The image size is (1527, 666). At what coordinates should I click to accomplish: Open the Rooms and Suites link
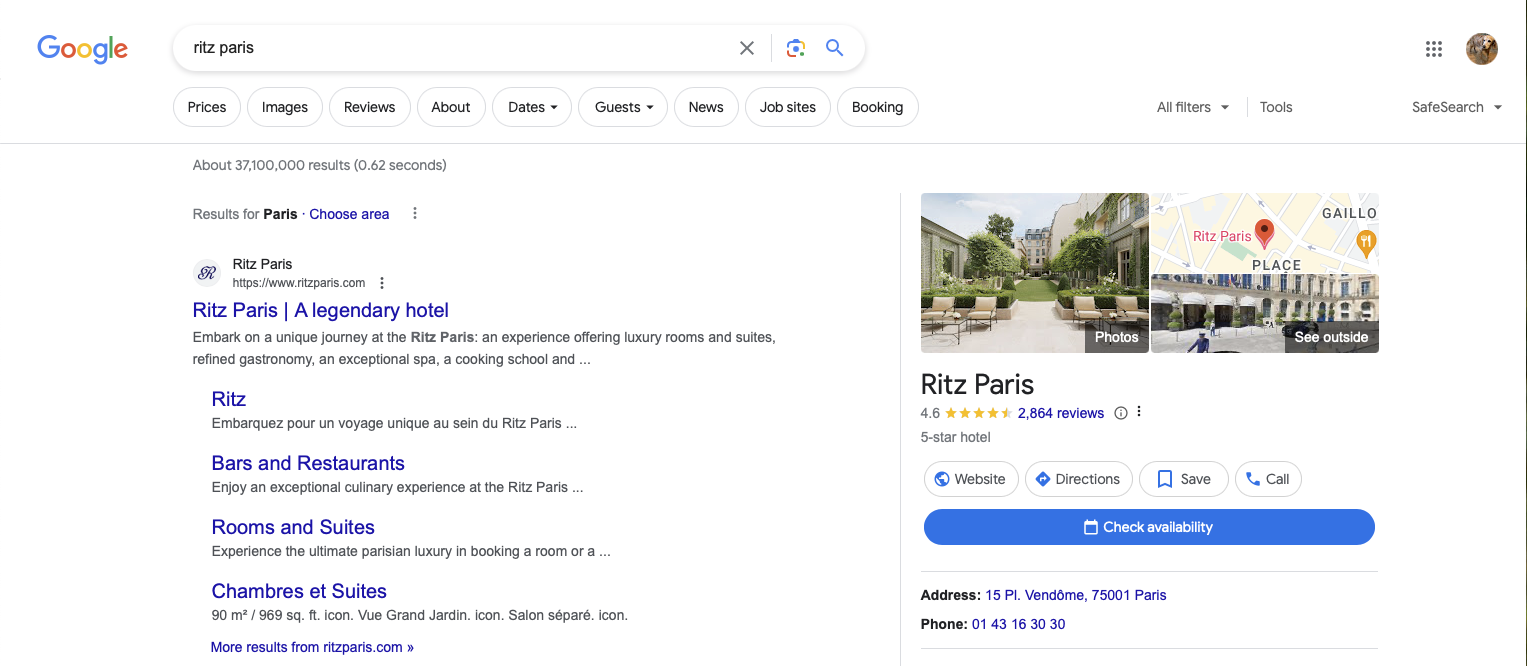coord(293,527)
